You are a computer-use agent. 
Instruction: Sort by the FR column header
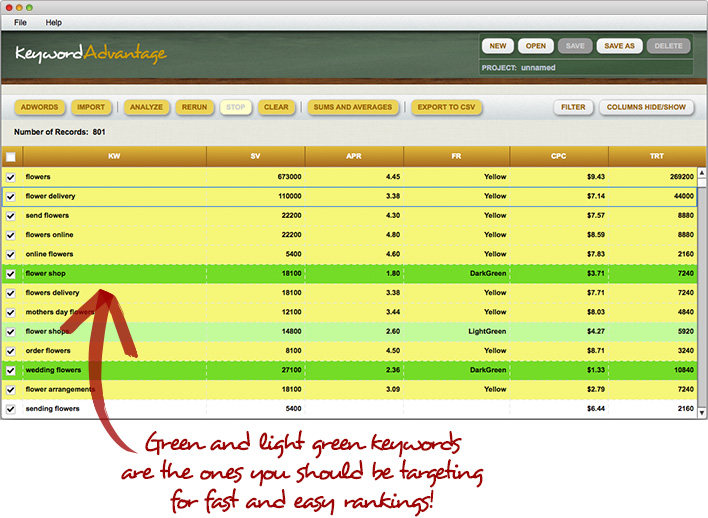click(x=456, y=156)
